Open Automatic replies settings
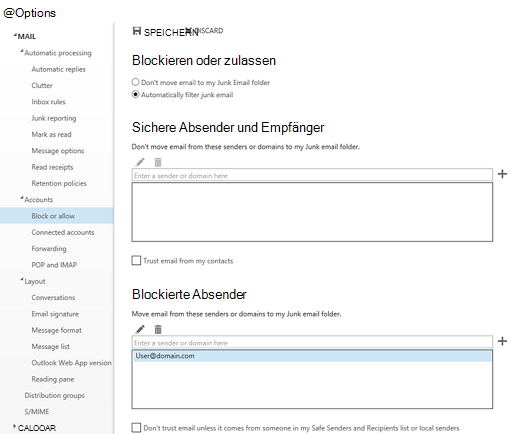This screenshot has width=510, height=434. 58,69
